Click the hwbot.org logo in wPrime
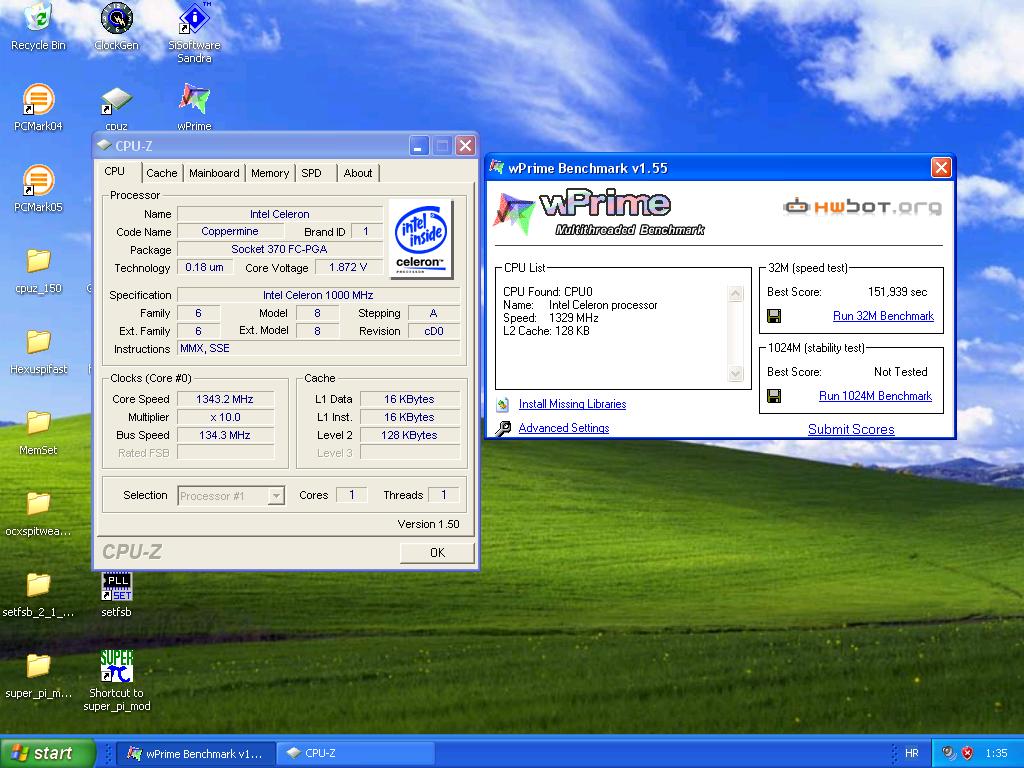The height and width of the screenshot is (768, 1024). tap(863, 207)
